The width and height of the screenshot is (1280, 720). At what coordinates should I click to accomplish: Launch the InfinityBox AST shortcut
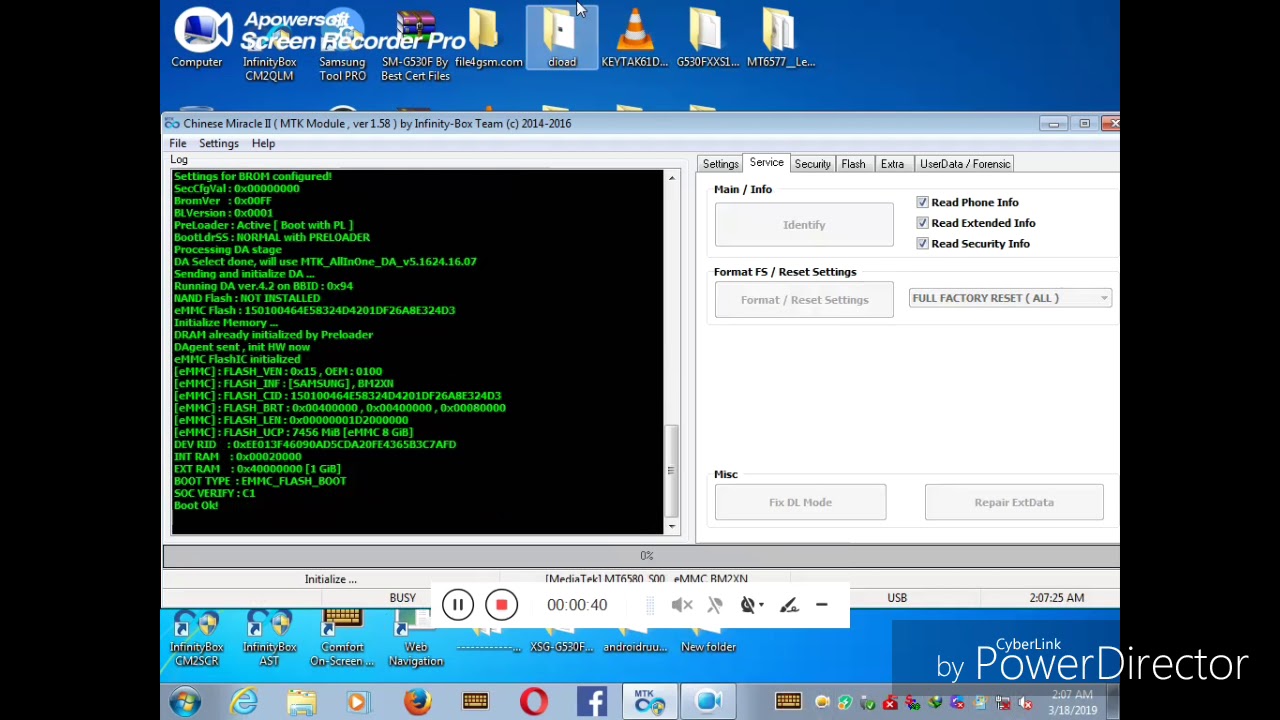269,640
